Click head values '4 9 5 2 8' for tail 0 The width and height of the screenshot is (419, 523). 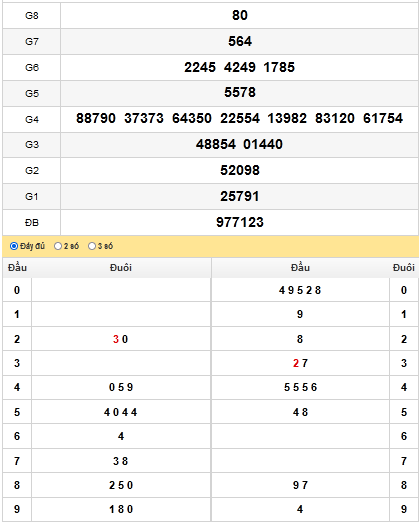[x=300, y=290]
